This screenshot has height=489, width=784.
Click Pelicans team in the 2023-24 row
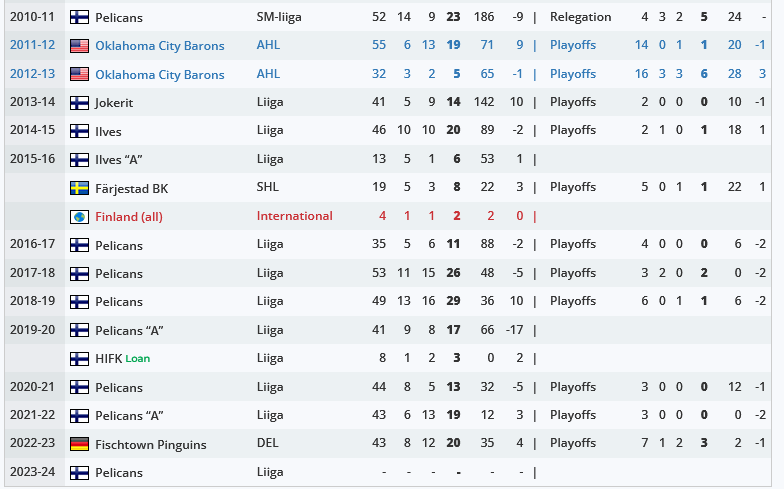118,472
